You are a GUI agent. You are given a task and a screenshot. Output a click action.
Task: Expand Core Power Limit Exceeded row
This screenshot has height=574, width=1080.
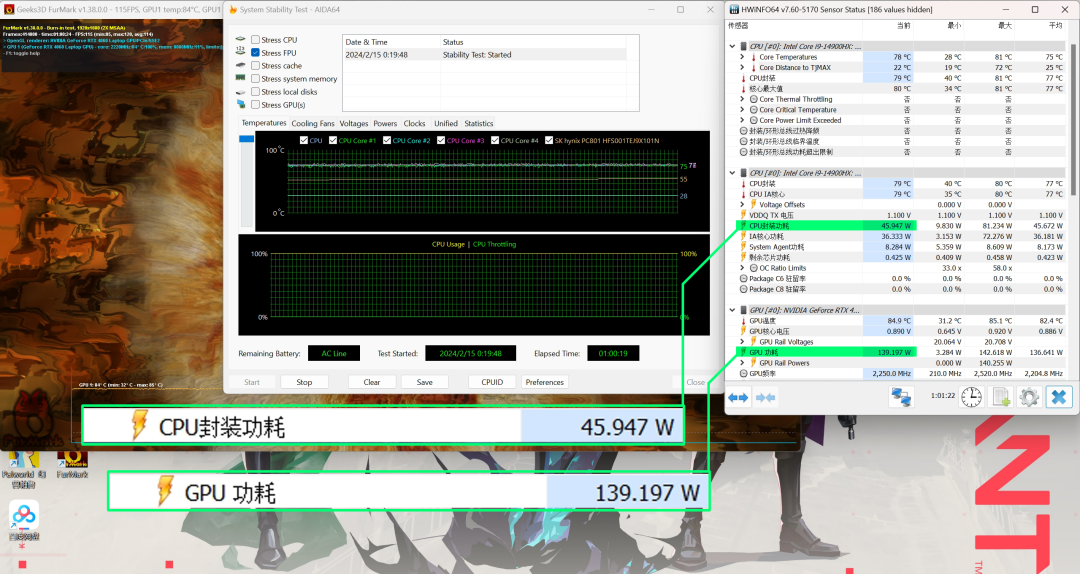(x=742, y=121)
